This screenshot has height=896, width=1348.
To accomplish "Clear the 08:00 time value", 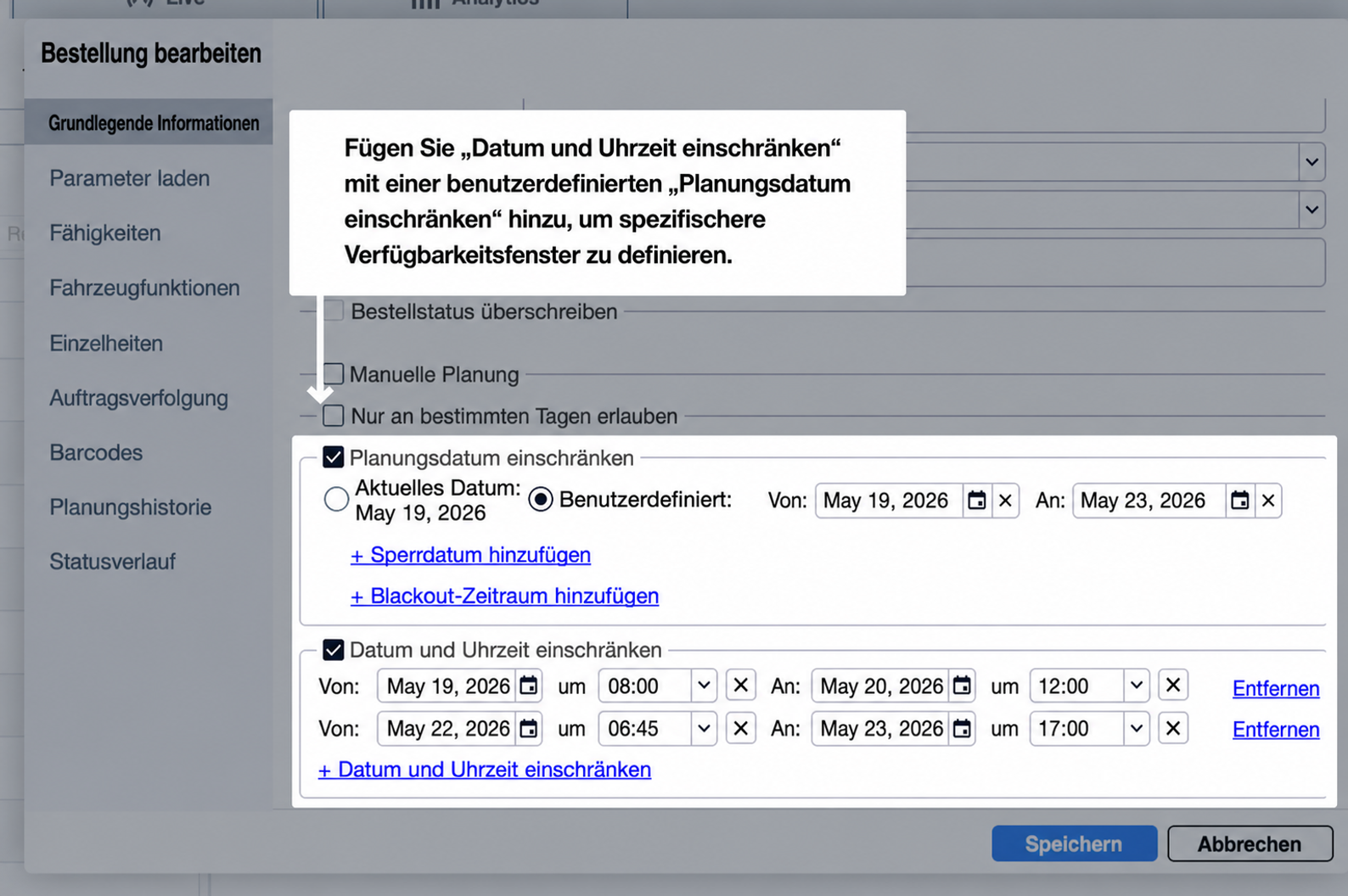I will tap(741, 686).
